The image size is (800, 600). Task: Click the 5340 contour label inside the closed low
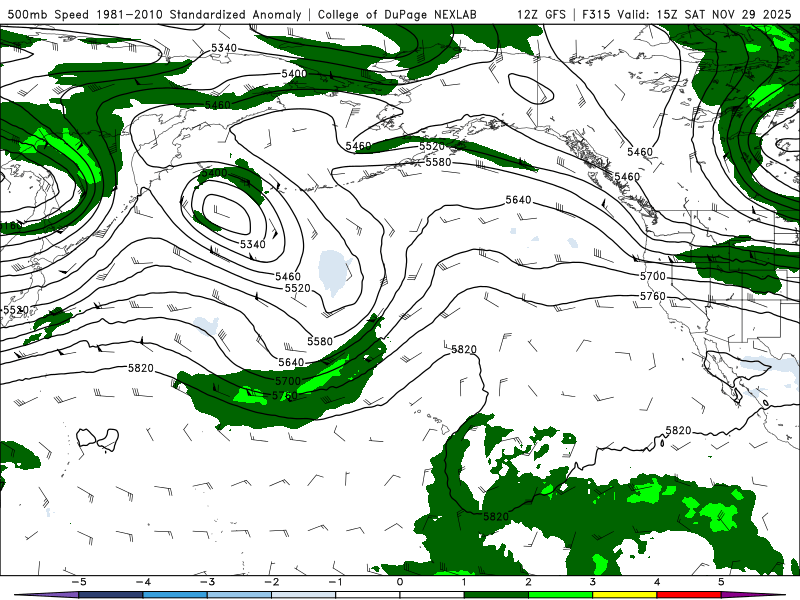pyautogui.click(x=253, y=244)
